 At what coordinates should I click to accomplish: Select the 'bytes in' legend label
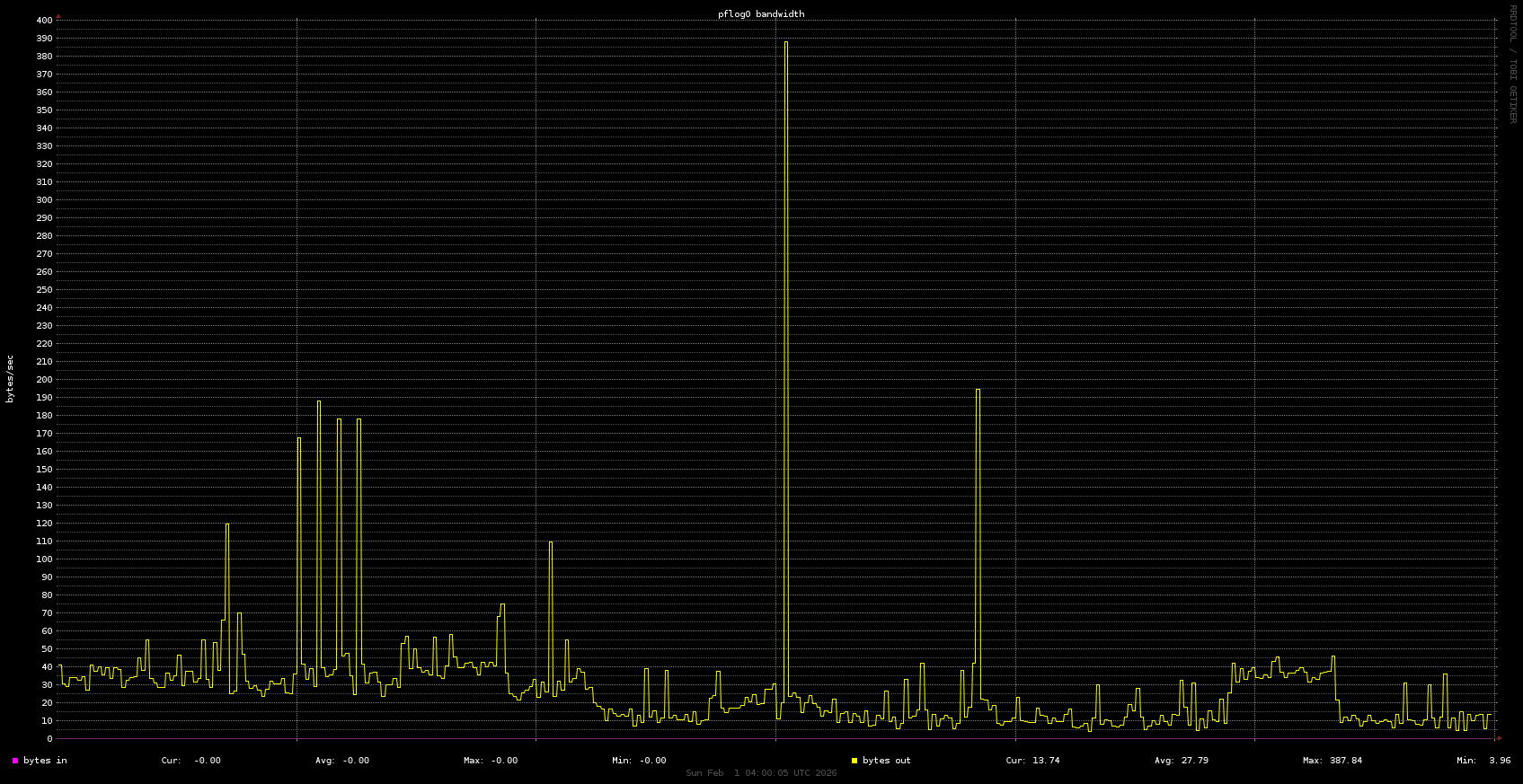pyautogui.click(x=45, y=761)
